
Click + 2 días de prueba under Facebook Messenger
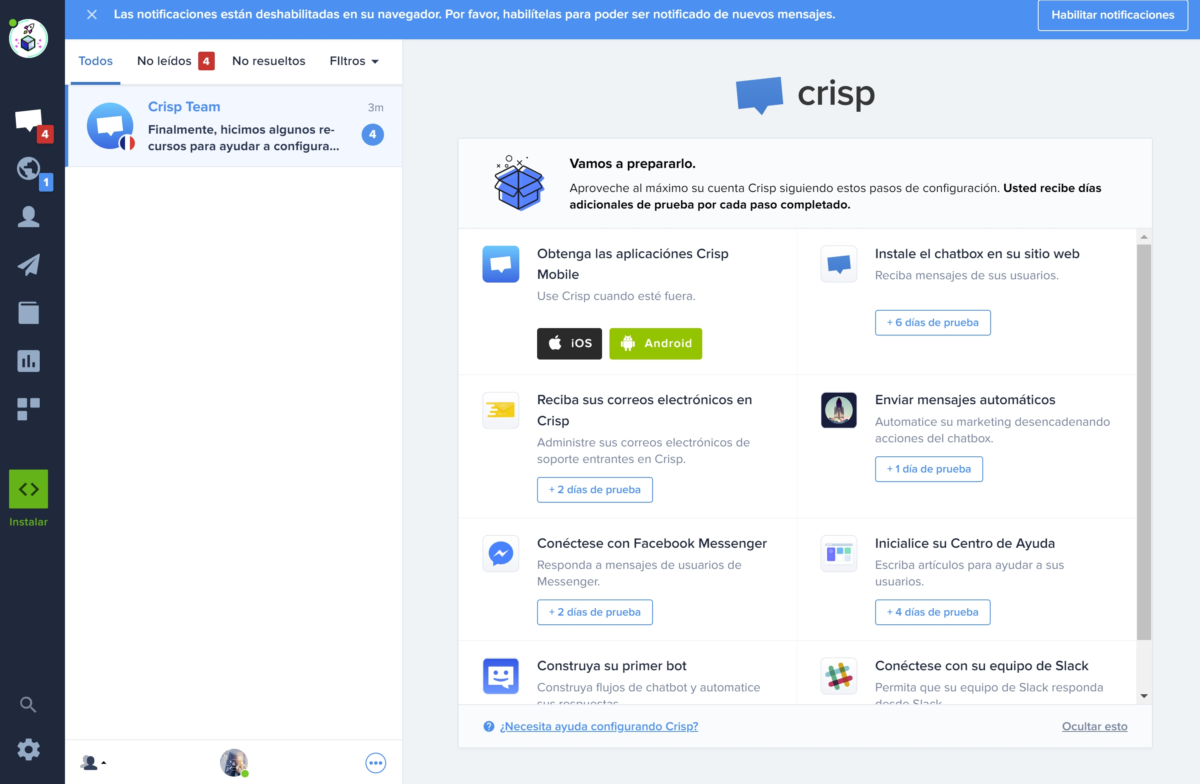tap(595, 612)
